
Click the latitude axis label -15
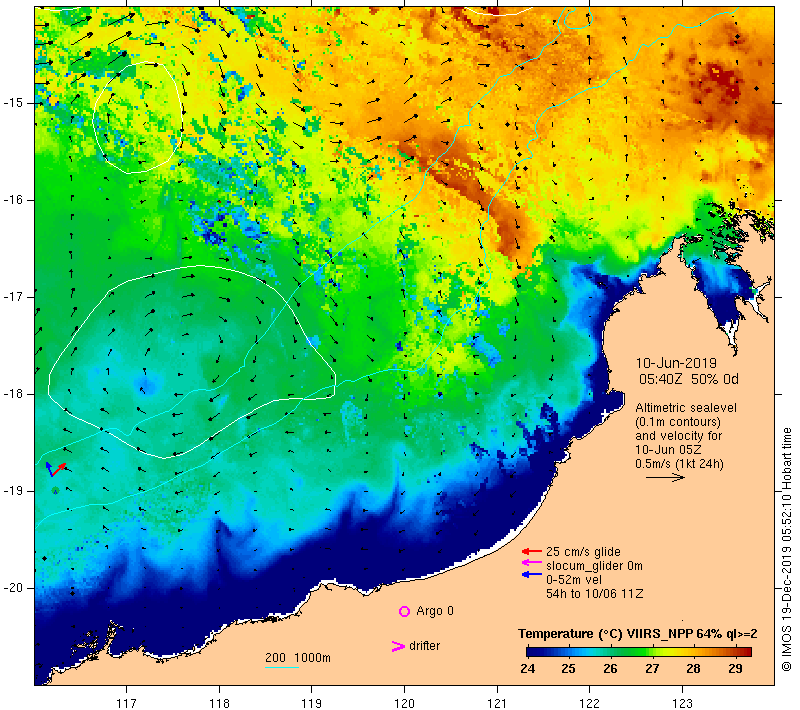13,103
